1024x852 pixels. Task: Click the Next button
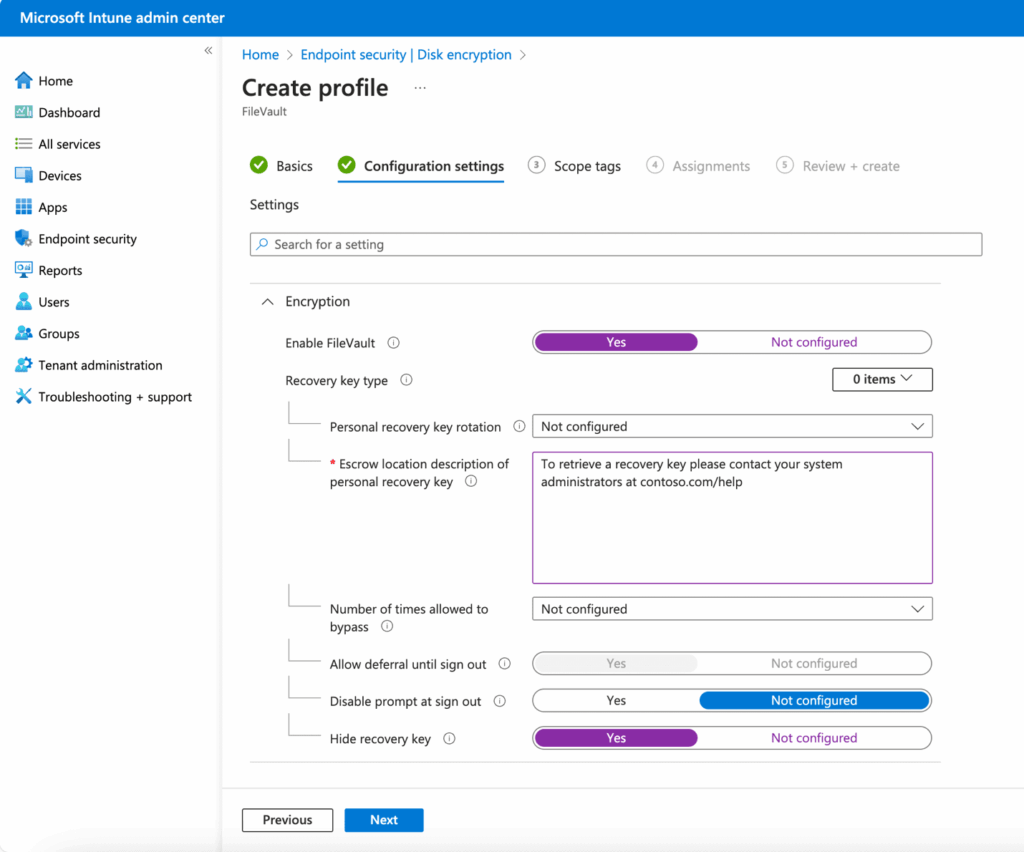(x=384, y=820)
